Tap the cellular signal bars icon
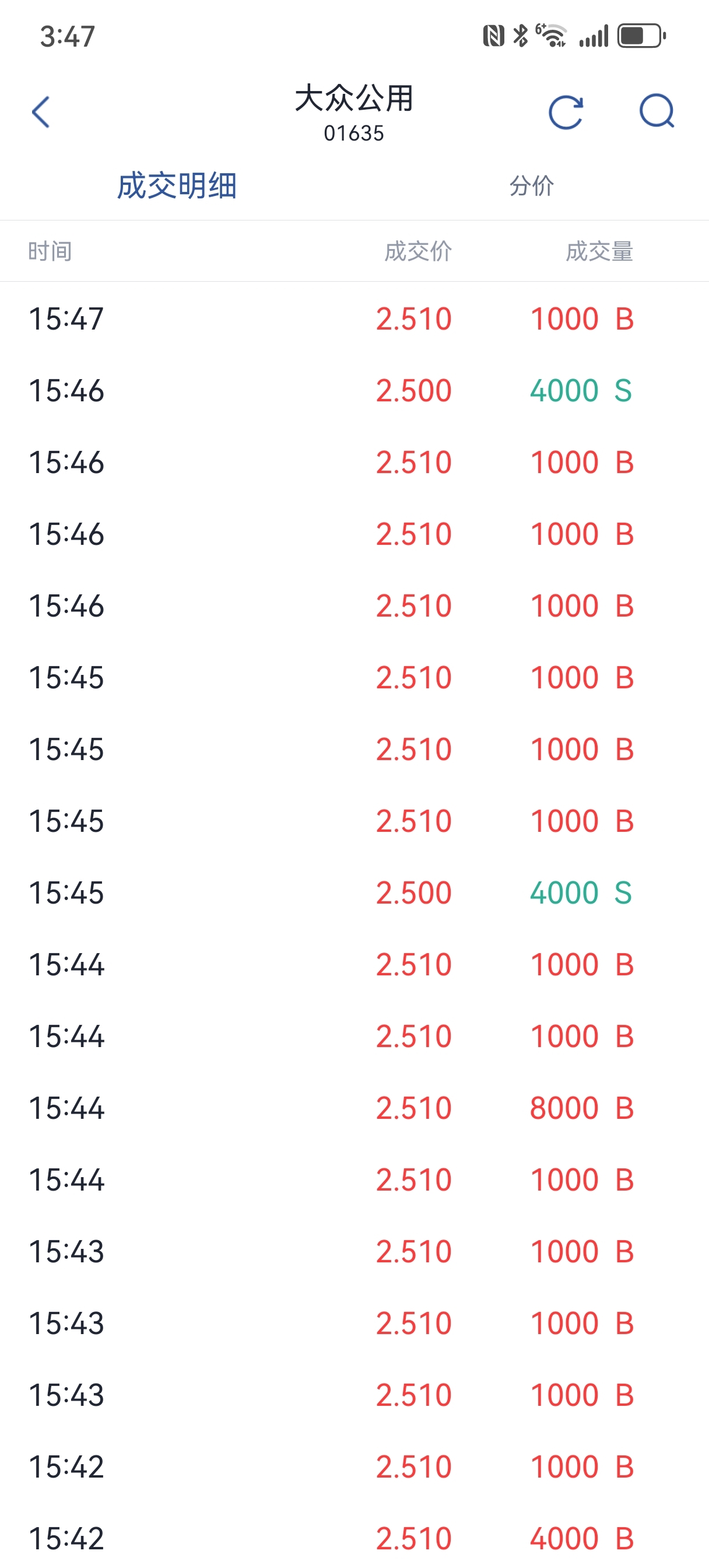709x1568 pixels. click(594, 37)
